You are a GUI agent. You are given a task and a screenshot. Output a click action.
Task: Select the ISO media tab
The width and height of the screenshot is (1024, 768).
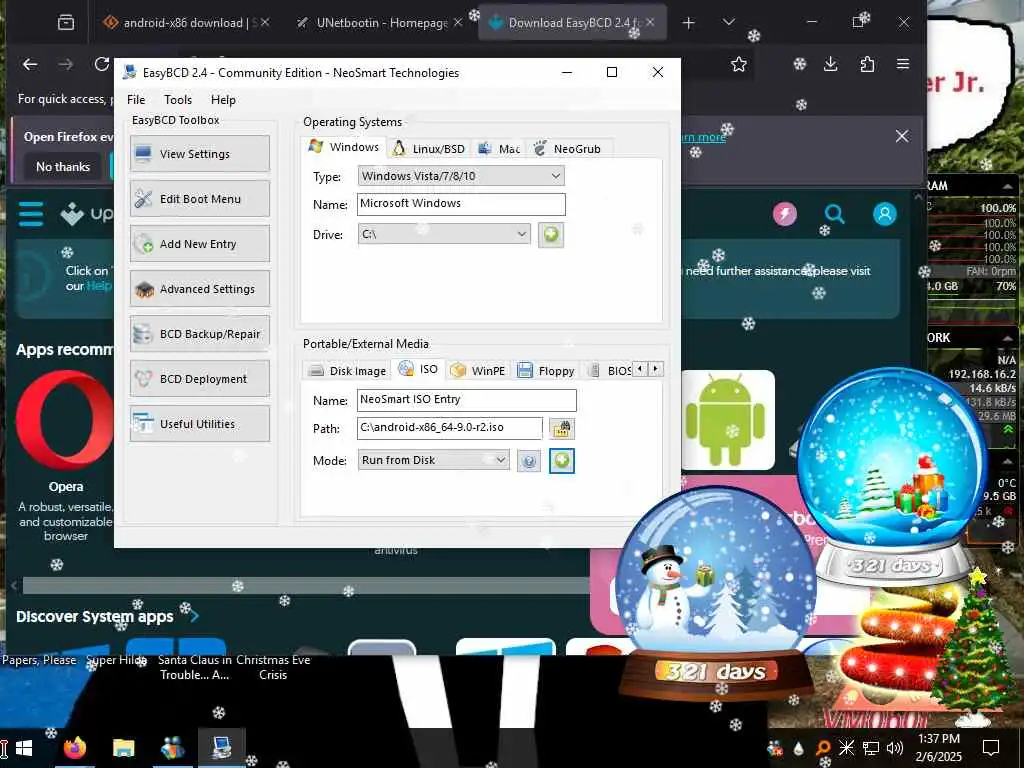point(419,369)
